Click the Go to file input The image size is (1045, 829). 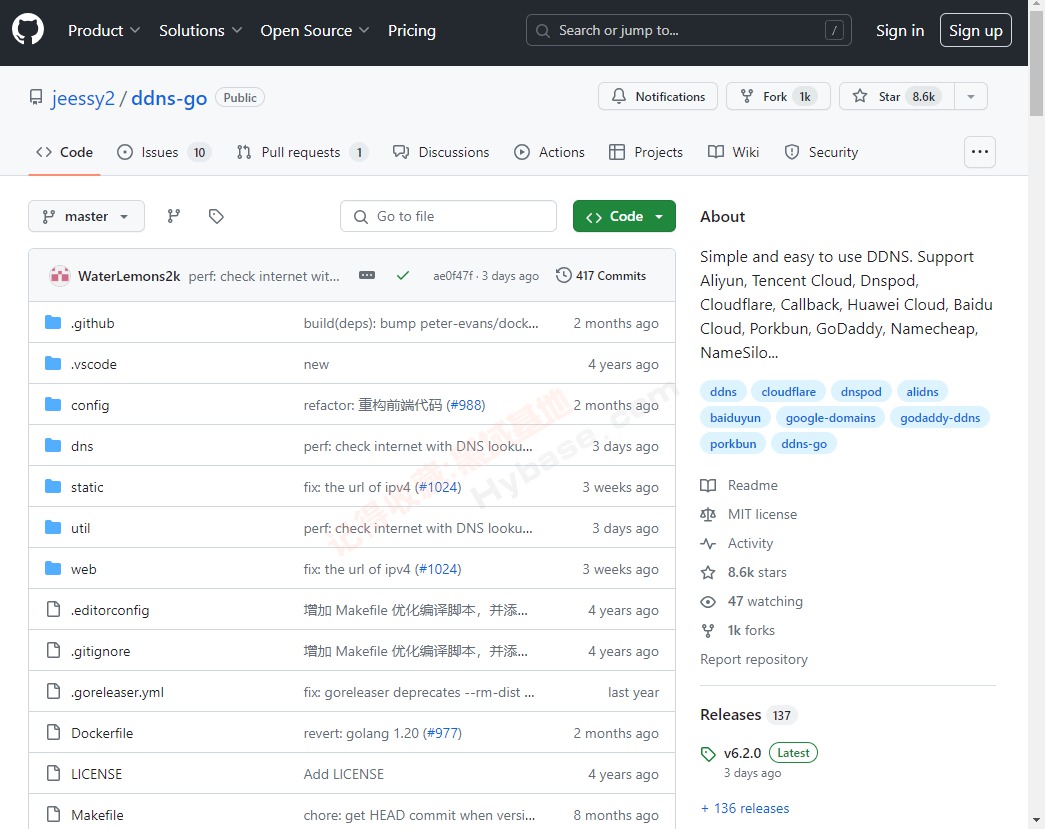(448, 216)
